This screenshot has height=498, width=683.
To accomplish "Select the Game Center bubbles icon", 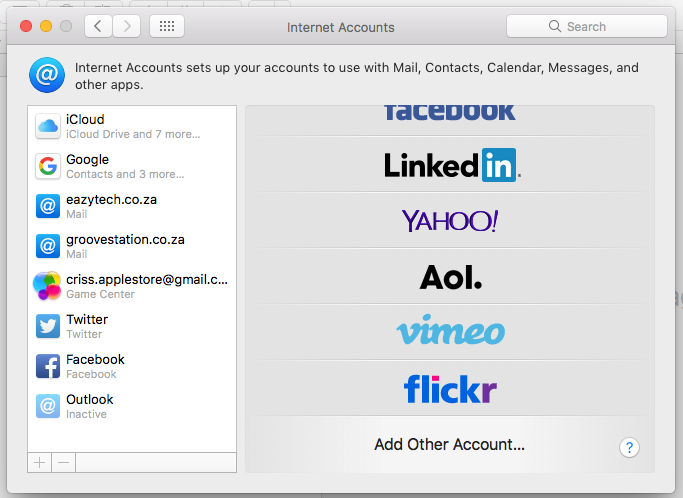I will pyautogui.click(x=47, y=286).
